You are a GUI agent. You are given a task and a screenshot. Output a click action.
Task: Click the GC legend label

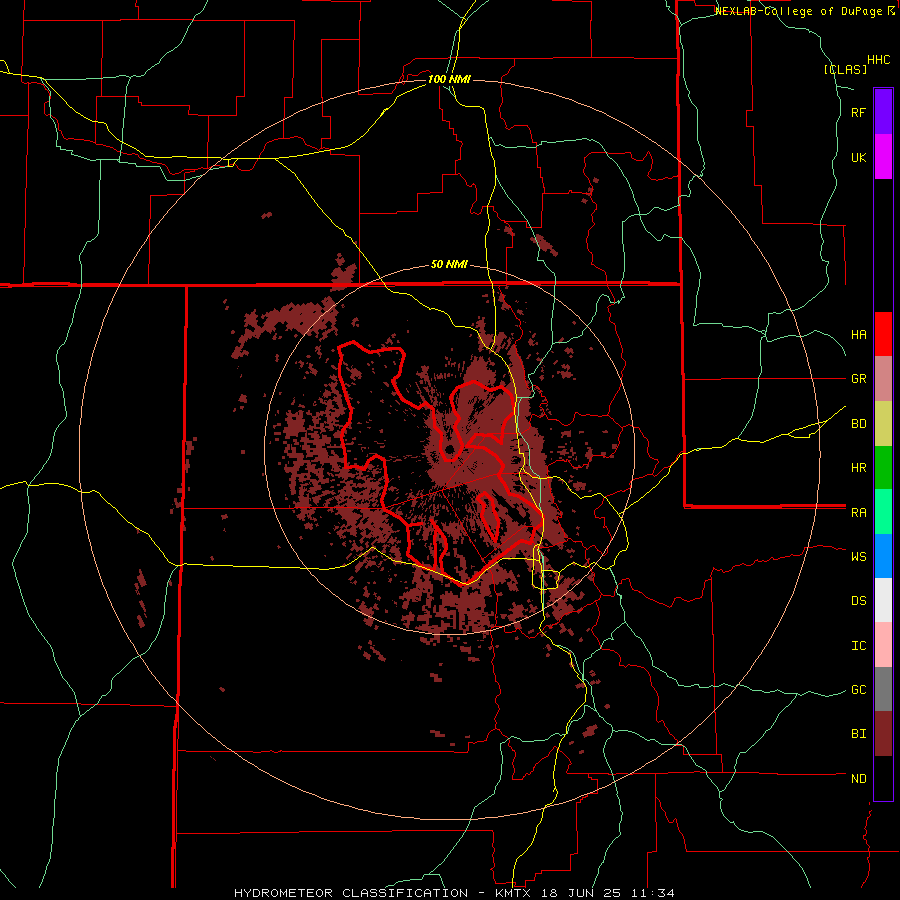click(x=859, y=689)
